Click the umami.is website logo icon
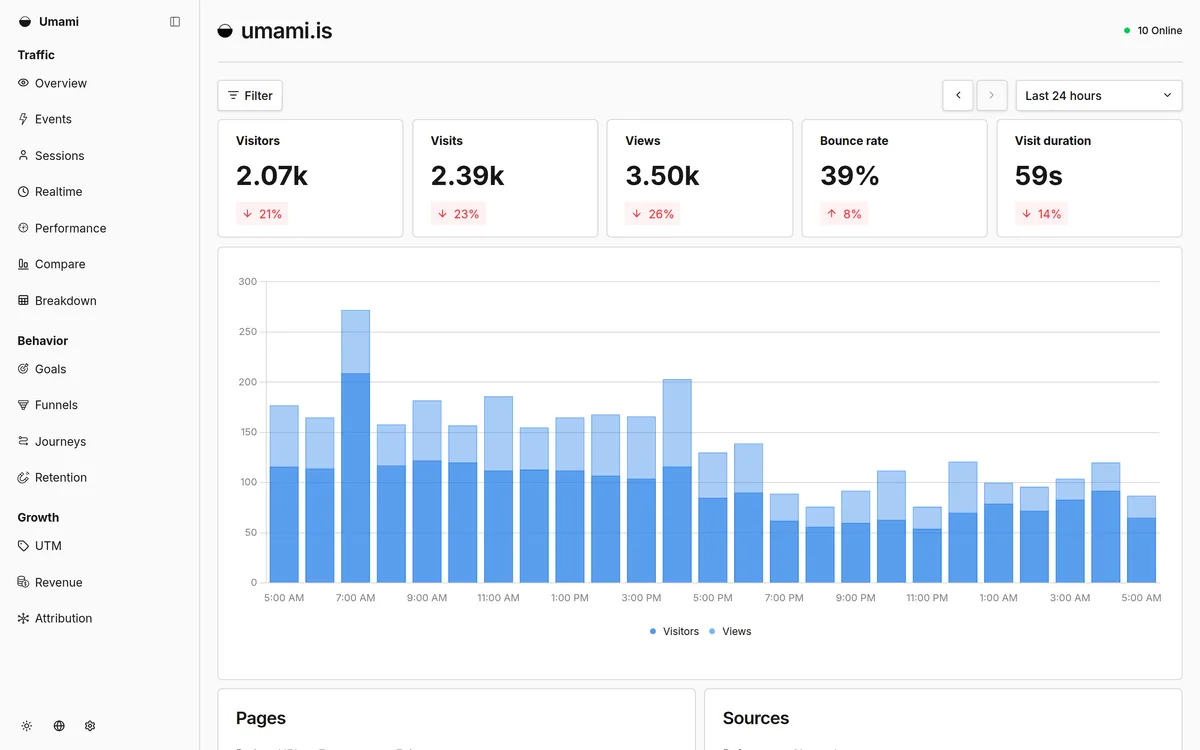The width and height of the screenshot is (1200, 750). [225, 31]
